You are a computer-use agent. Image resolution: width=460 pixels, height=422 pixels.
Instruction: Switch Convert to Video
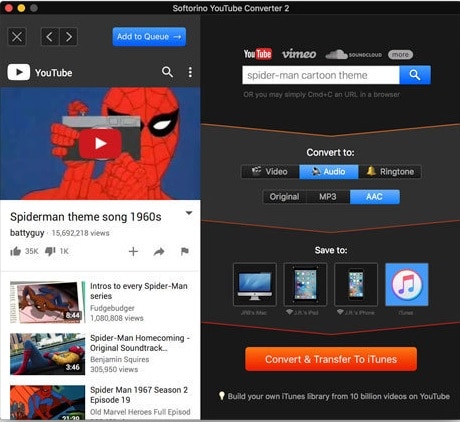coord(270,172)
